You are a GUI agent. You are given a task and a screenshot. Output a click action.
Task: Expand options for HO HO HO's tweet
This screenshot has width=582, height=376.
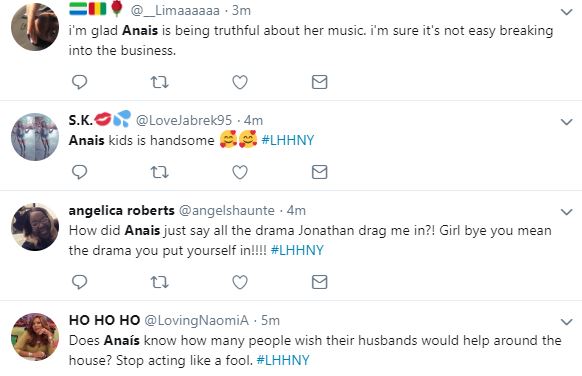[566, 322]
